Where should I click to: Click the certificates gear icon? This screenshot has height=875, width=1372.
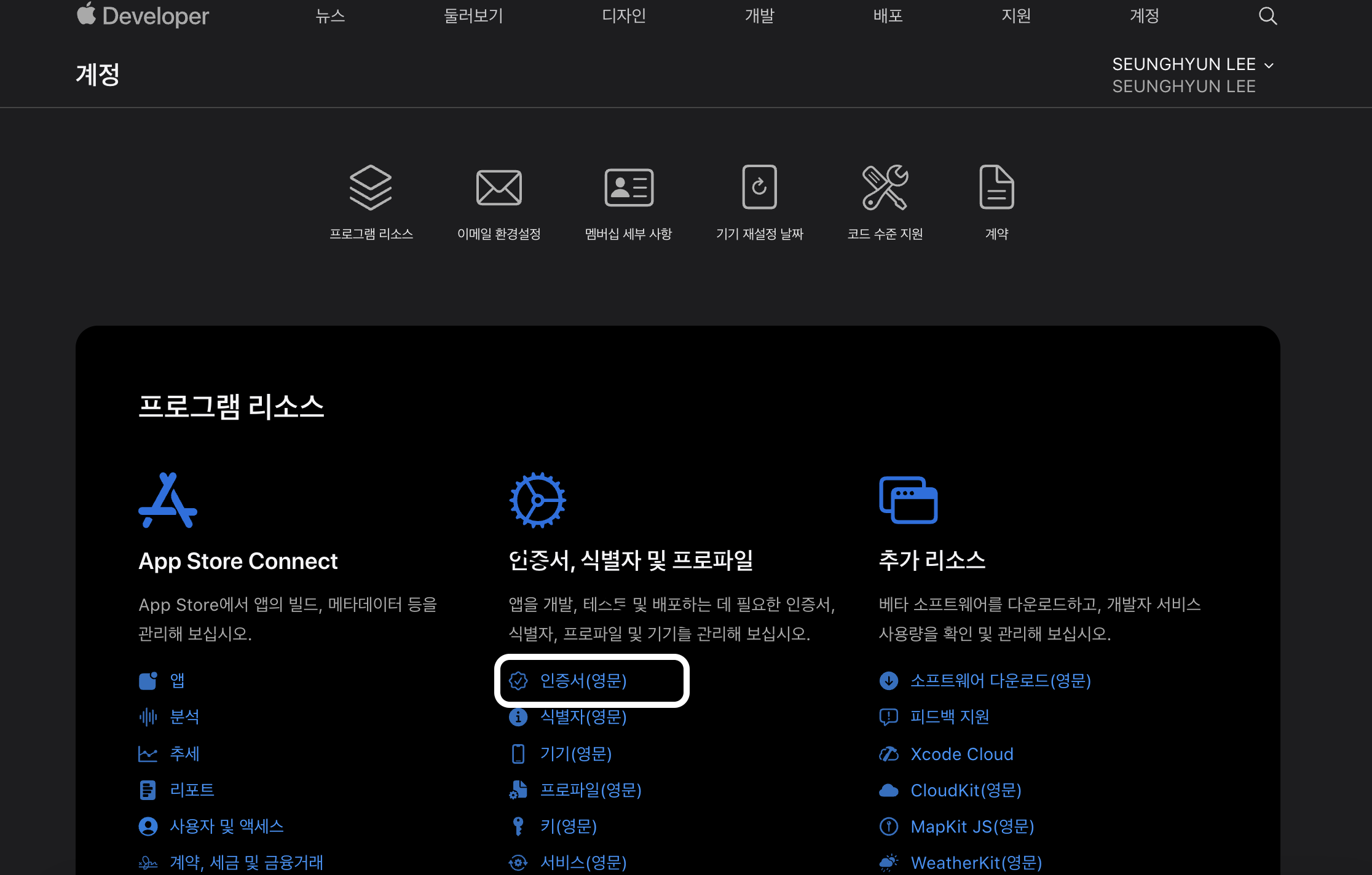pos(537,500)
